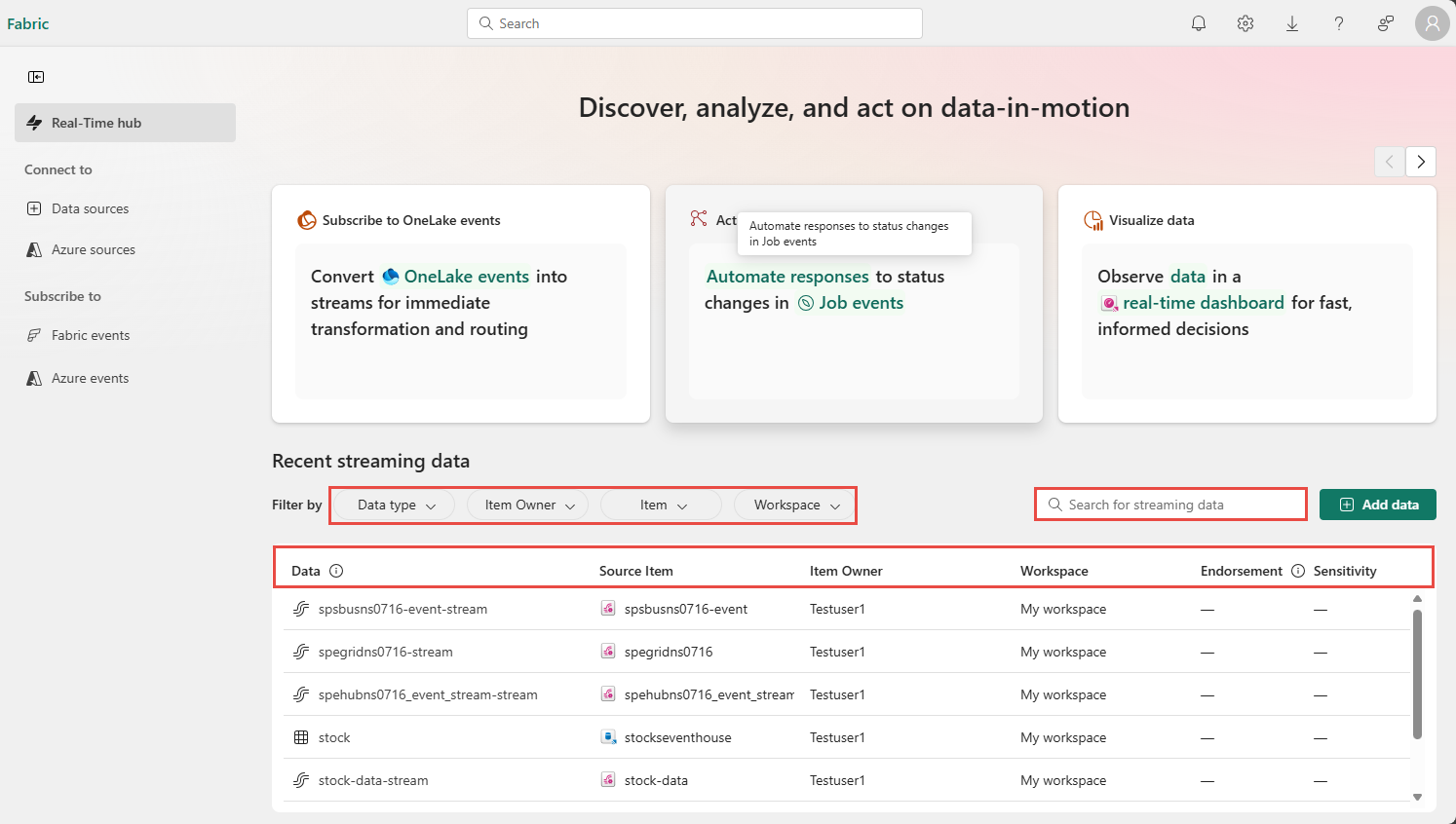Viewport: 1456px width, 824px height.
Task: Expand the Data type filter dropdown
Action: coord(396,505)
